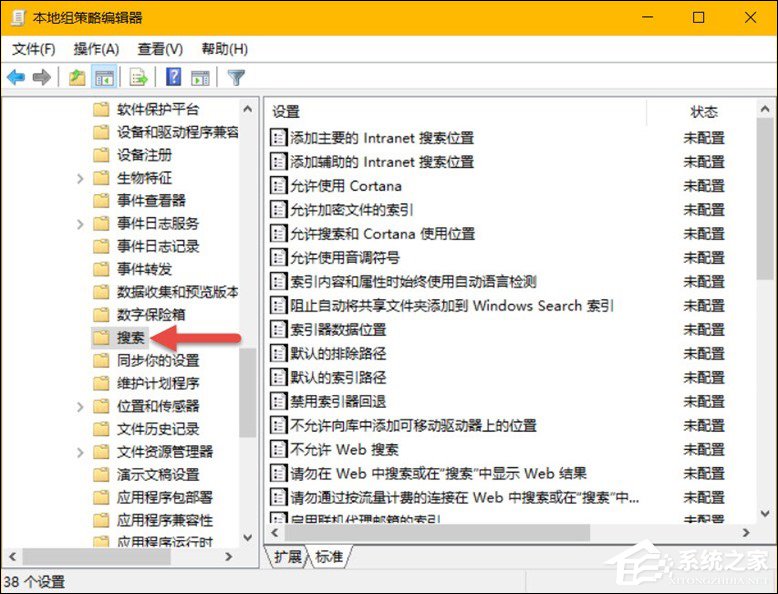Select 添加辅助的 Intranet 搜索位置 policy
Viewport: 778px width, 594px height.
coord(382,162)
